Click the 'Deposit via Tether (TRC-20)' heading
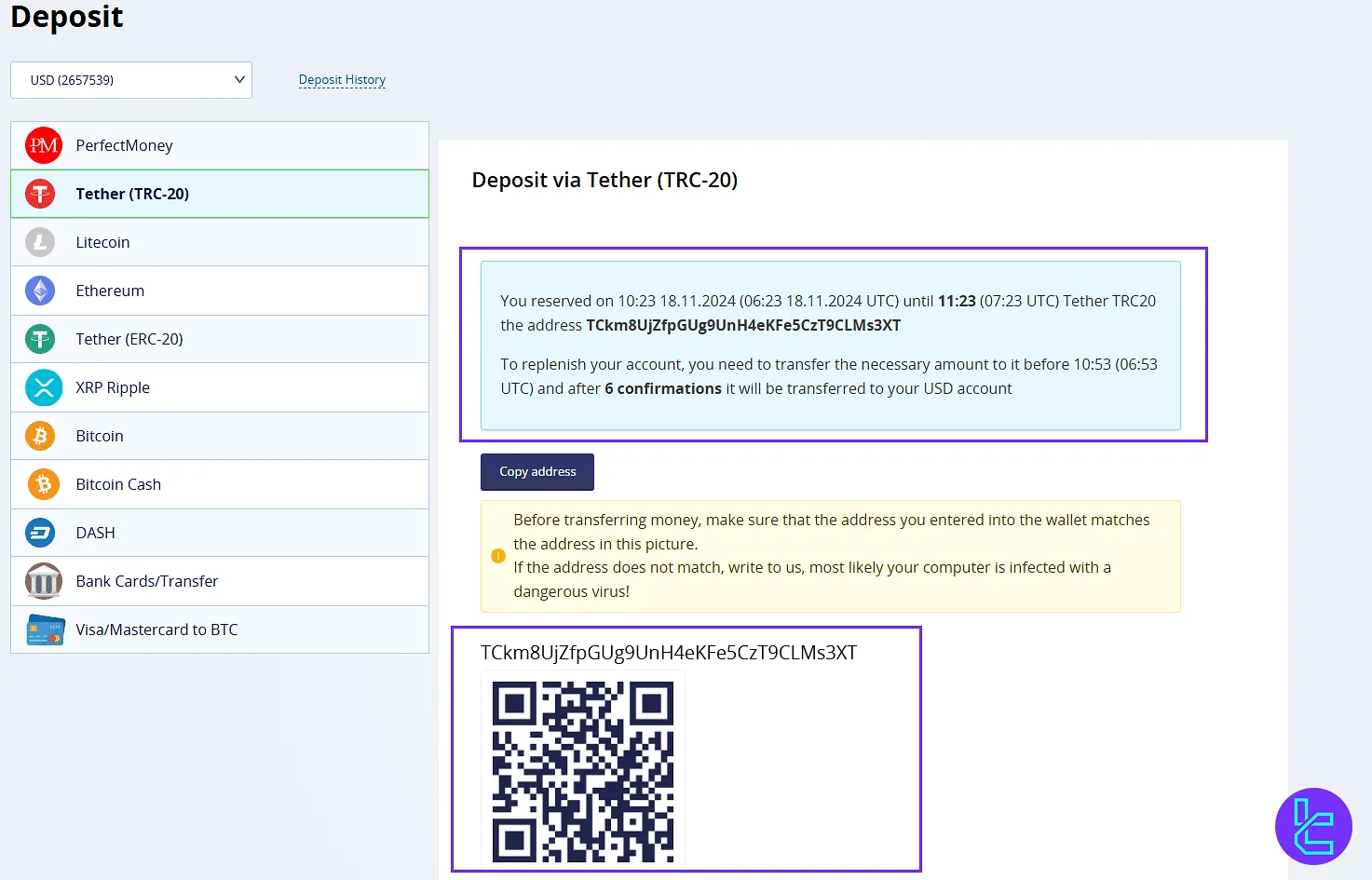 pos(604,181)
